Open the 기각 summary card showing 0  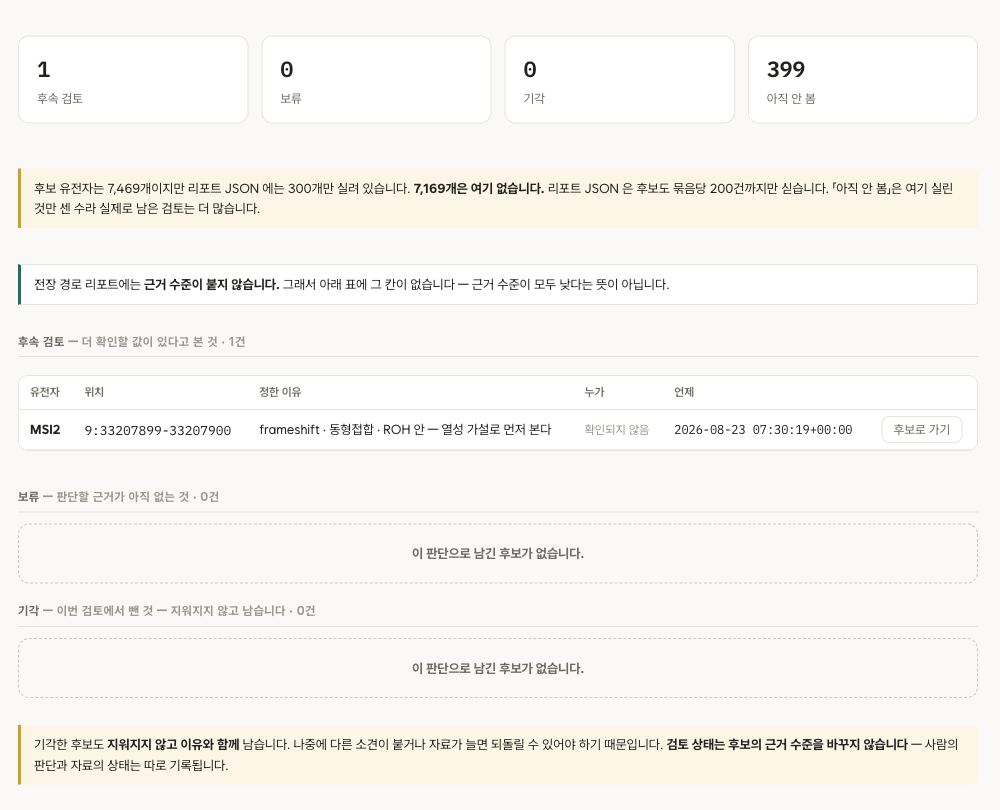pyautogui.click(x=619, y=80)
